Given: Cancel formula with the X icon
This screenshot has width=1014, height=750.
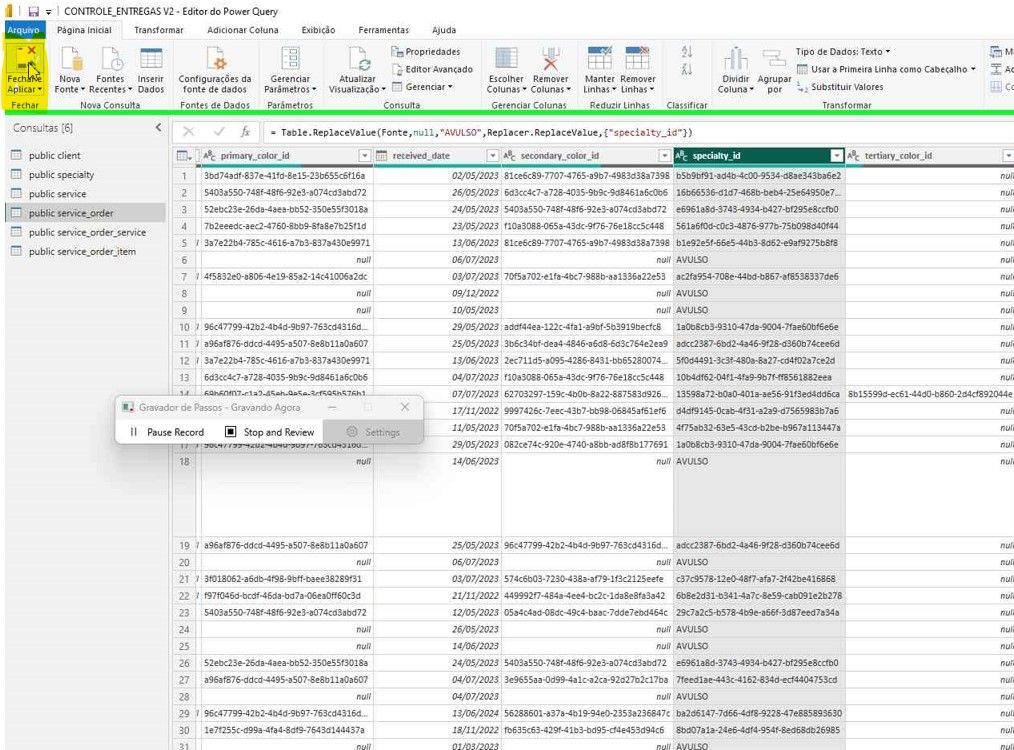Looking at the screenshot, I should pos(188,132).
